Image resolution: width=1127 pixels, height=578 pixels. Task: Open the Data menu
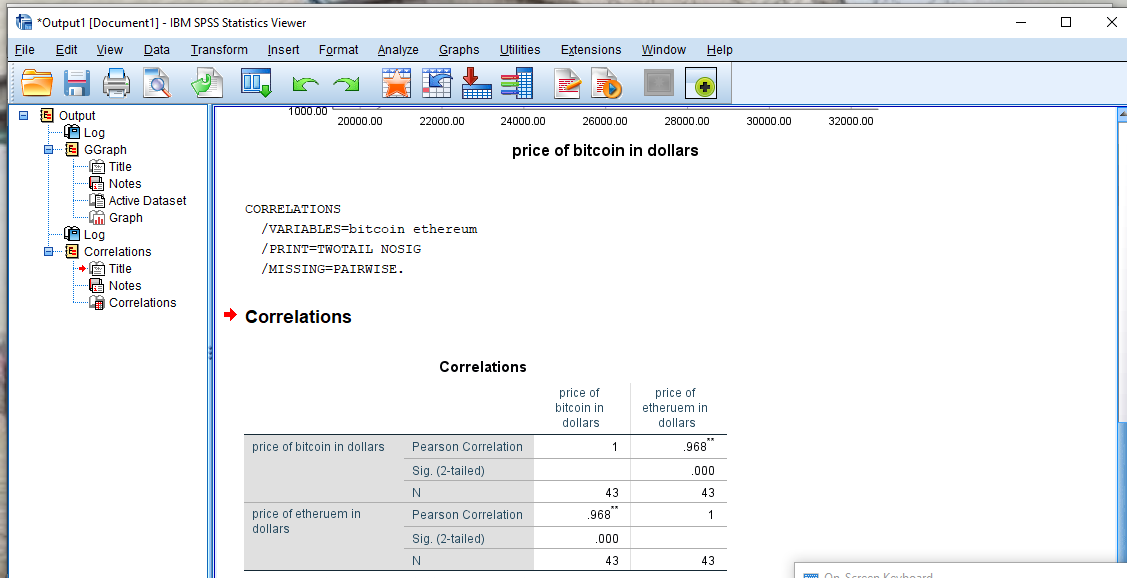pos(157,50)
